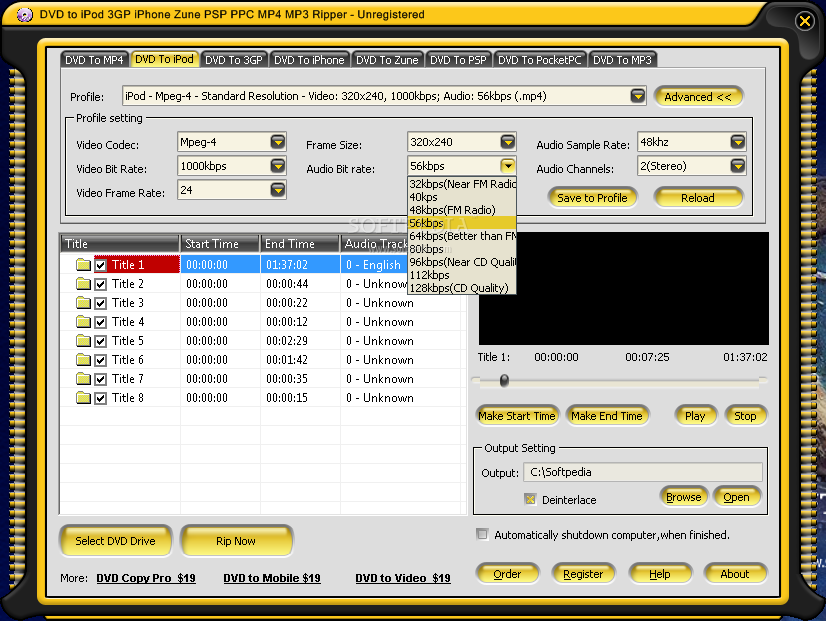Click the folder icon for Title 2

[x=83, y=284]
